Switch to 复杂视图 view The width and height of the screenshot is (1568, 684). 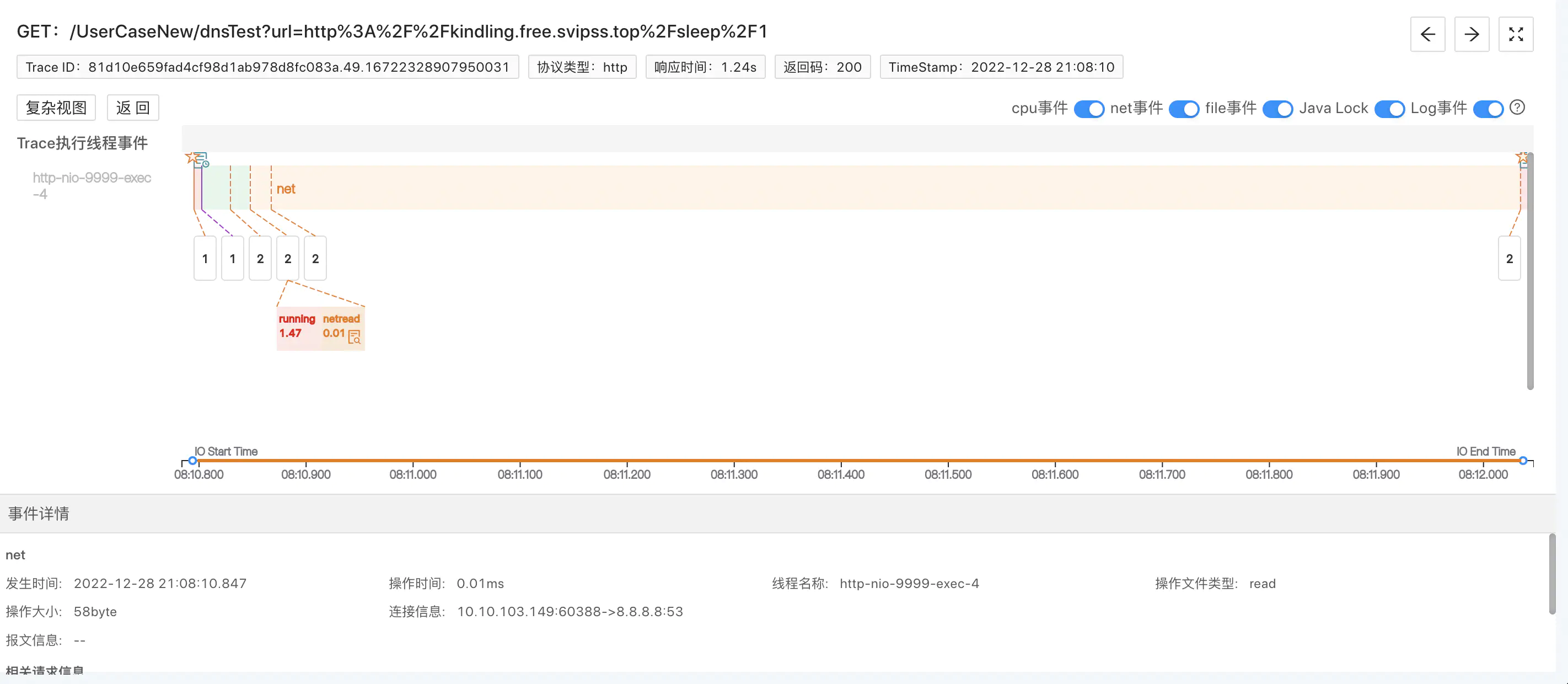click(x=56, y=108)
